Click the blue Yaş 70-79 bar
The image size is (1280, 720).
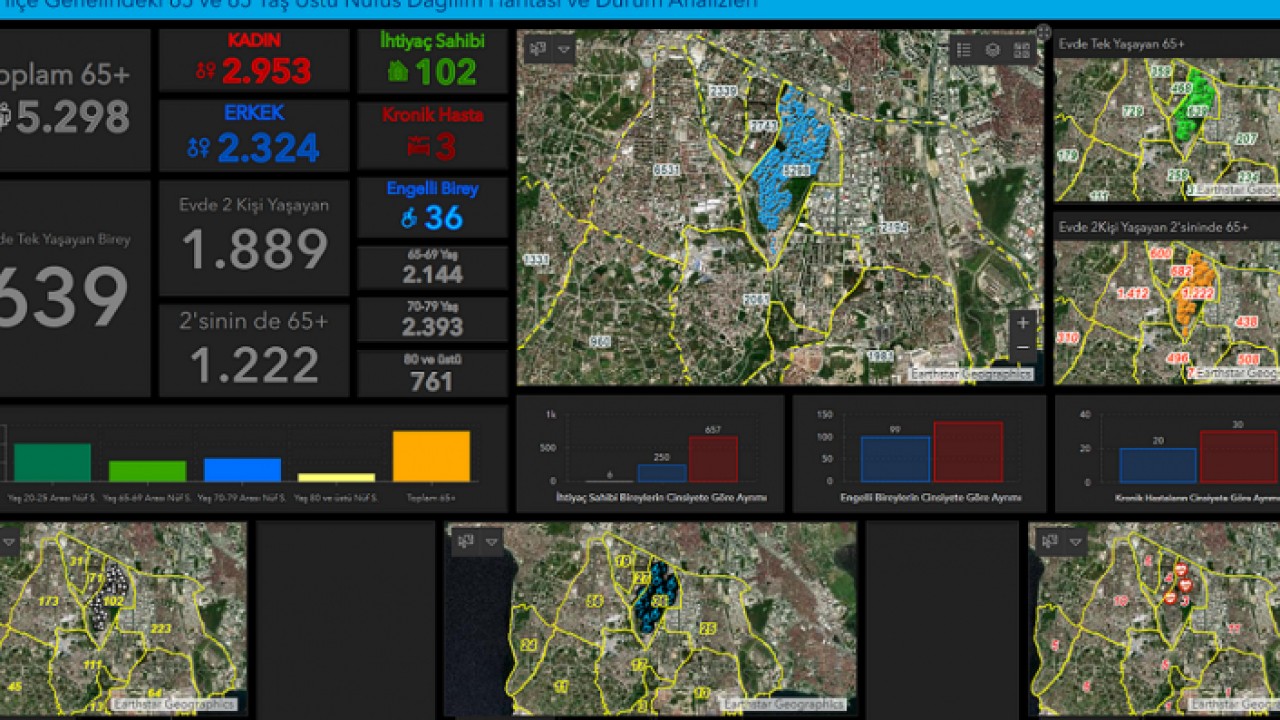pos(242,469)
